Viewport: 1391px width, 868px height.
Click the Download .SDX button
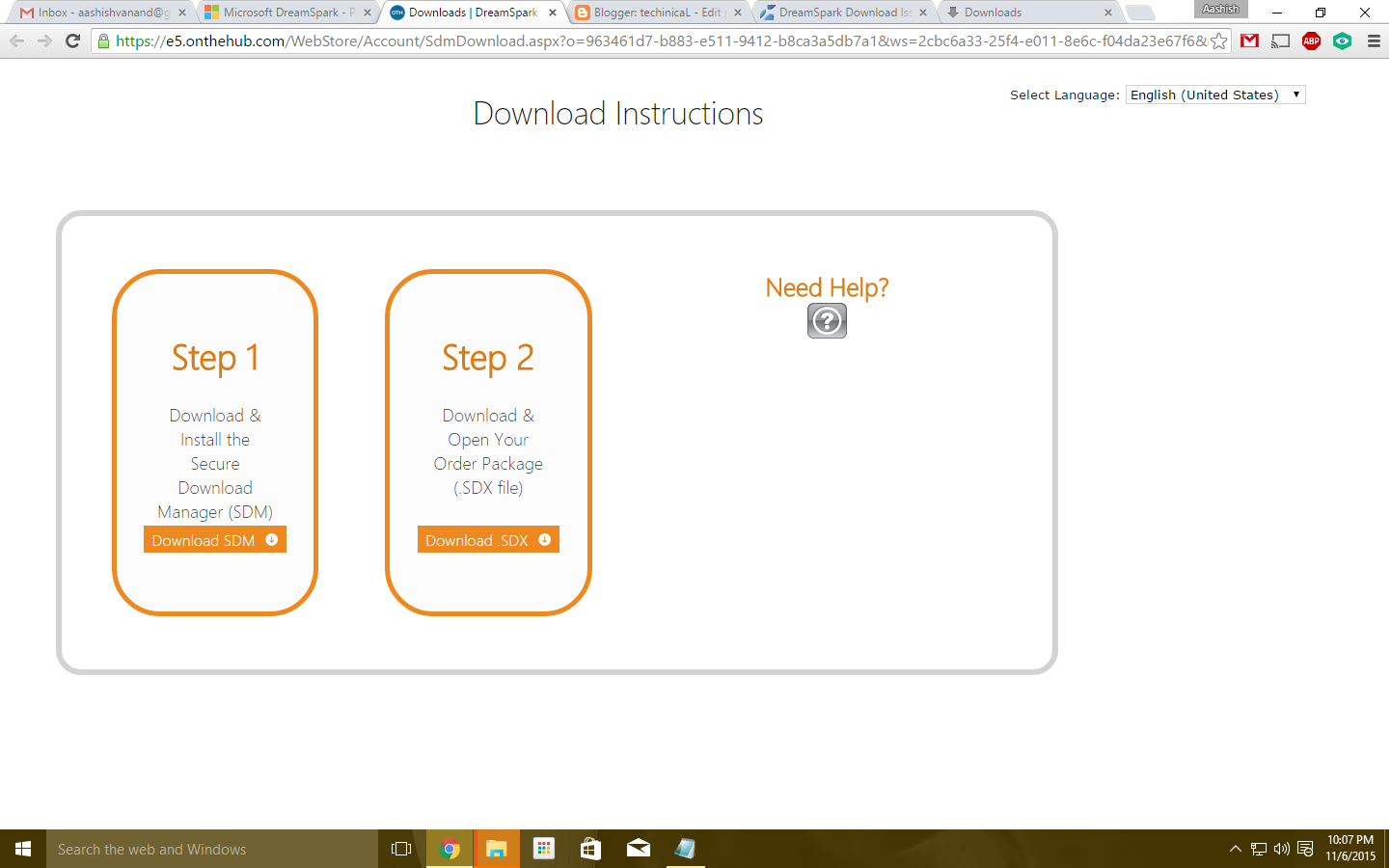point(487,539)
